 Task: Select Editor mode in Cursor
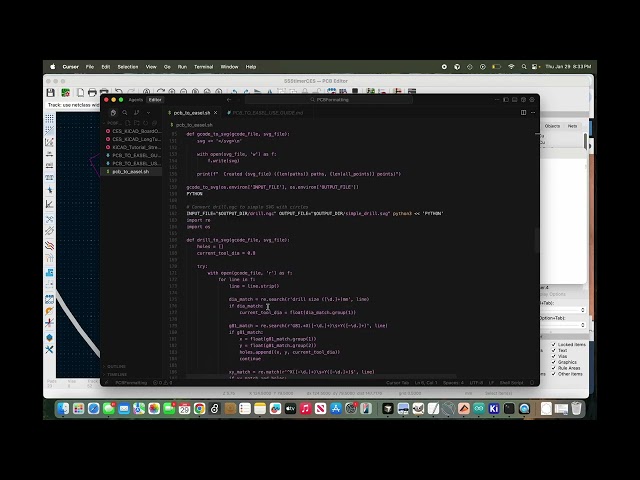tap(155, 100)
